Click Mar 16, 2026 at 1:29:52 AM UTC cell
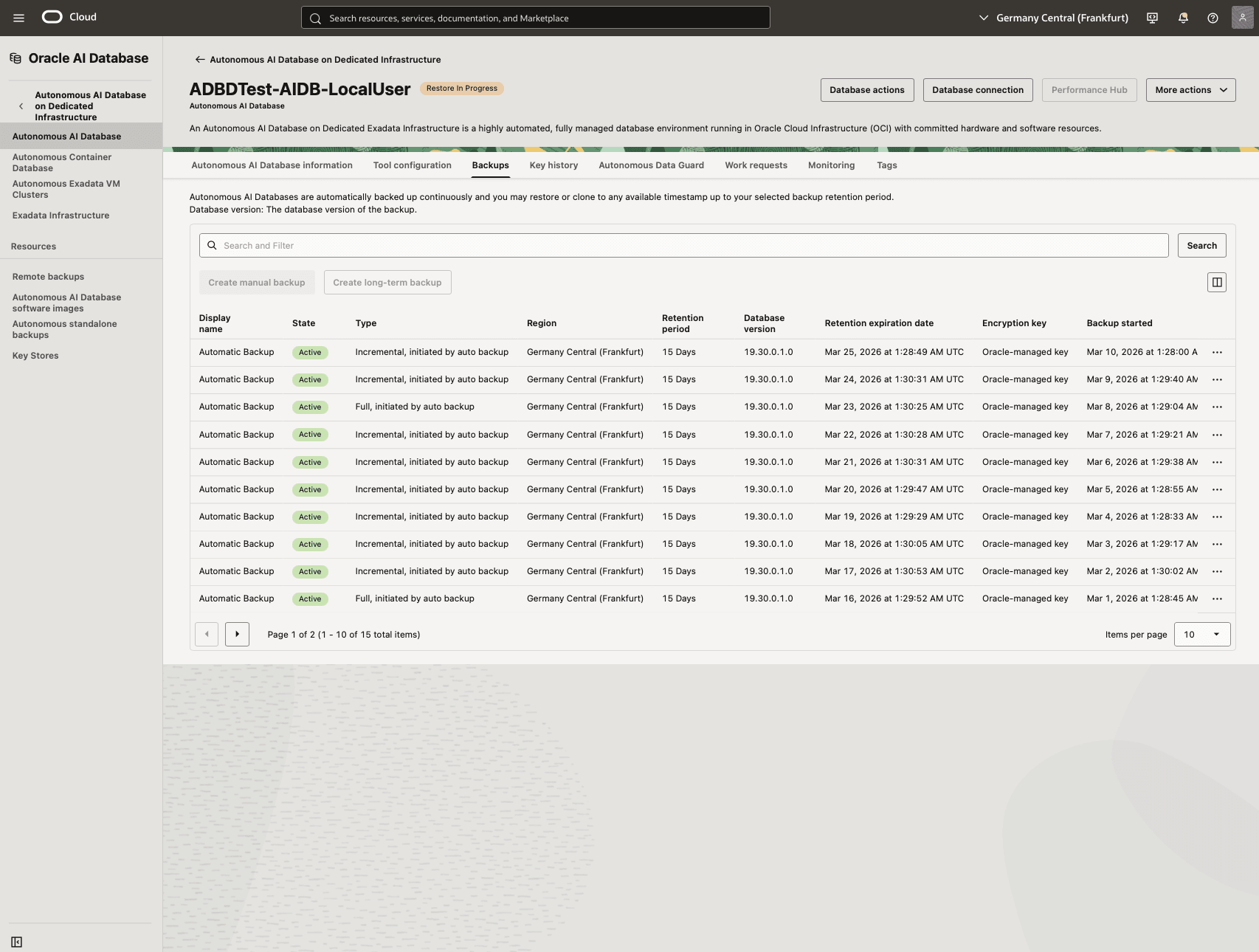 click(x=894, y=599)
